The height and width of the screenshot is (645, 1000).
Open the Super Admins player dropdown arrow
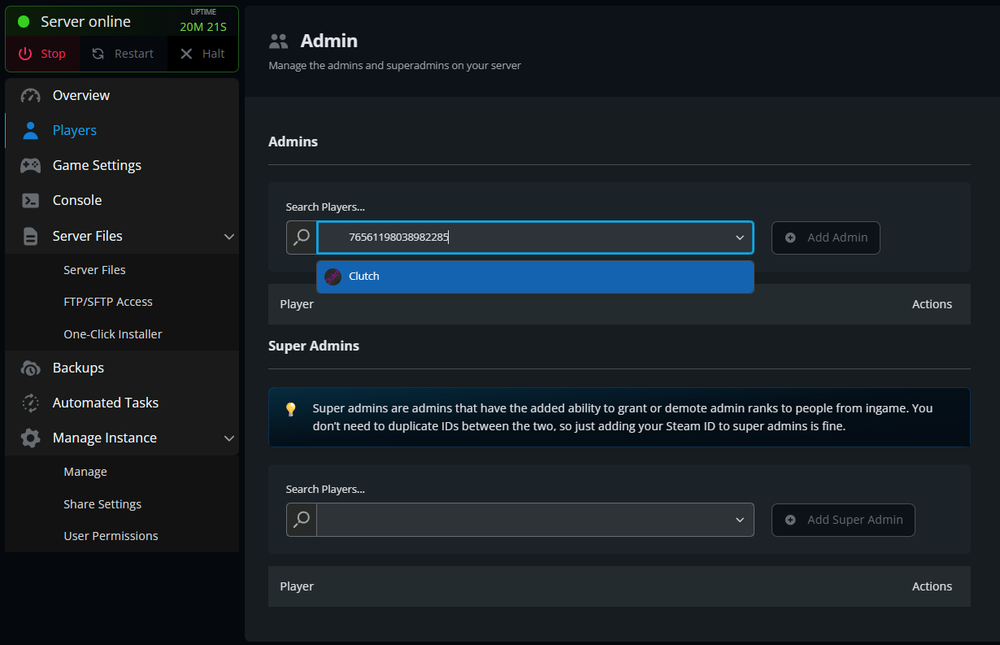[740, 520]
